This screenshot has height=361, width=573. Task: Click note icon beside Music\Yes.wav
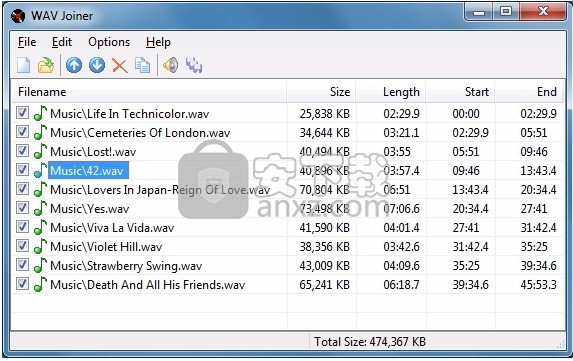(40, 208)
